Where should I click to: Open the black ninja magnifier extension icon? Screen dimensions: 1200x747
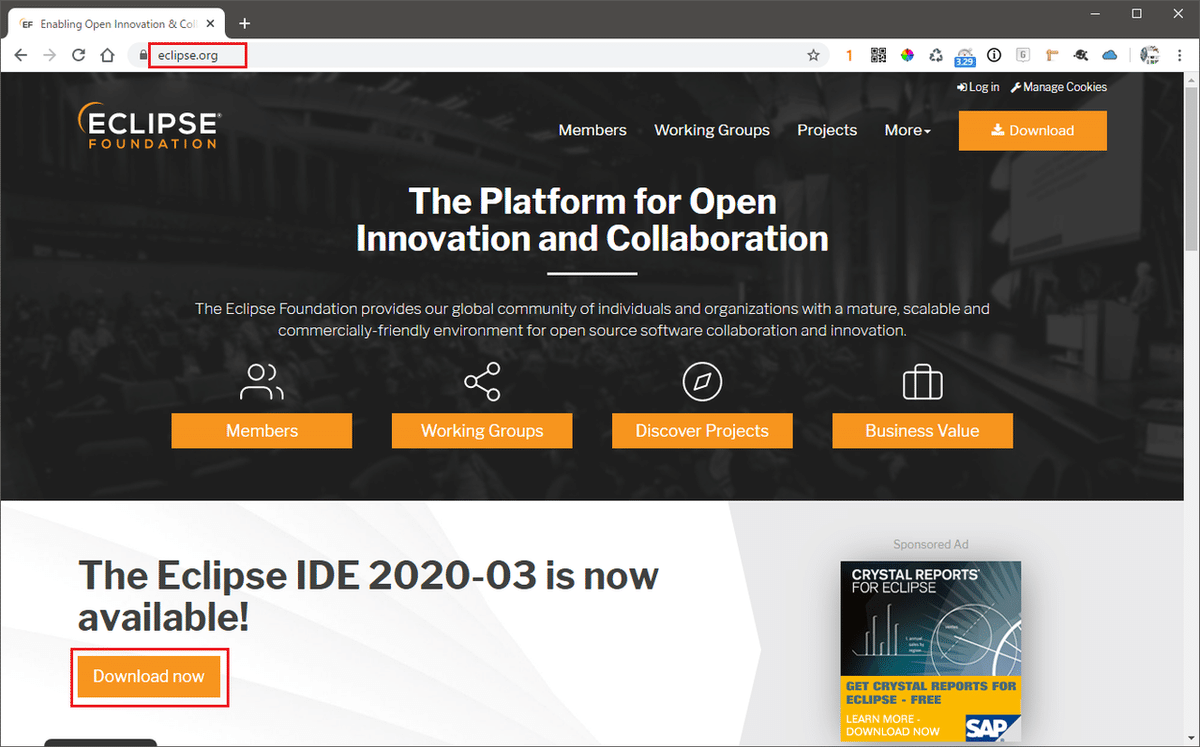click(1081, 55)
